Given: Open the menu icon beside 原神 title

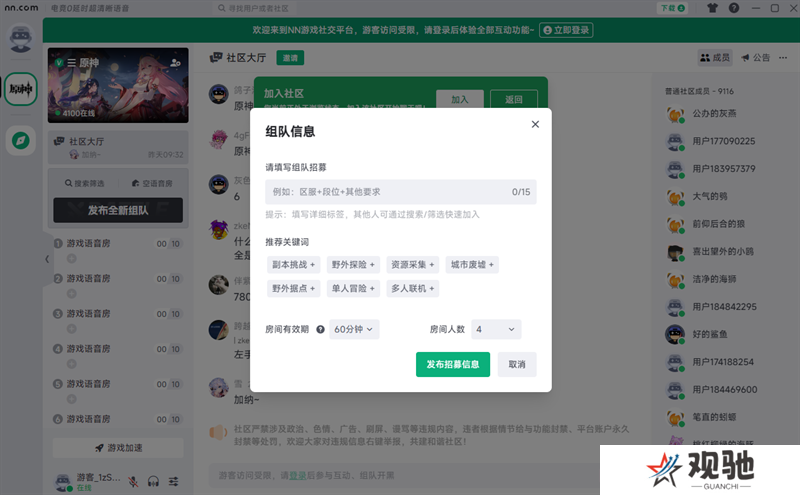Looking at the screenshot, I should click(71, 63).
